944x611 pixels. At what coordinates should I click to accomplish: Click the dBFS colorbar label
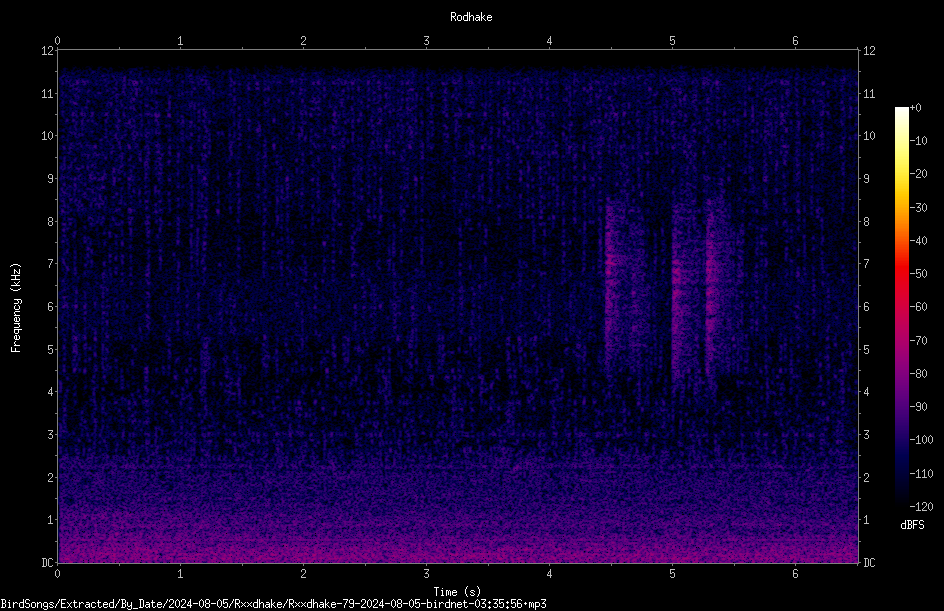[912, 525]
